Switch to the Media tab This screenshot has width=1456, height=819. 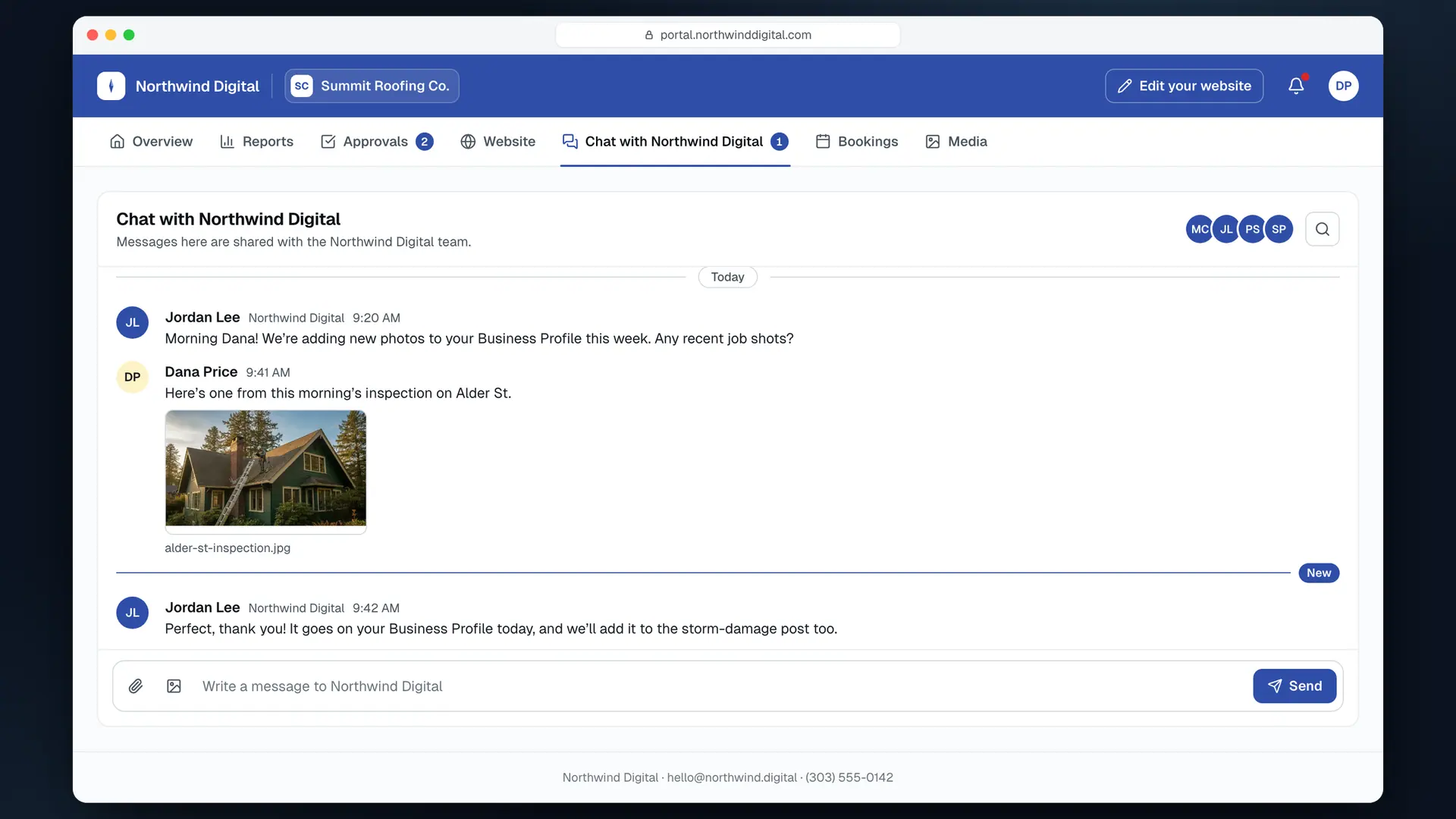coord(955,142)
